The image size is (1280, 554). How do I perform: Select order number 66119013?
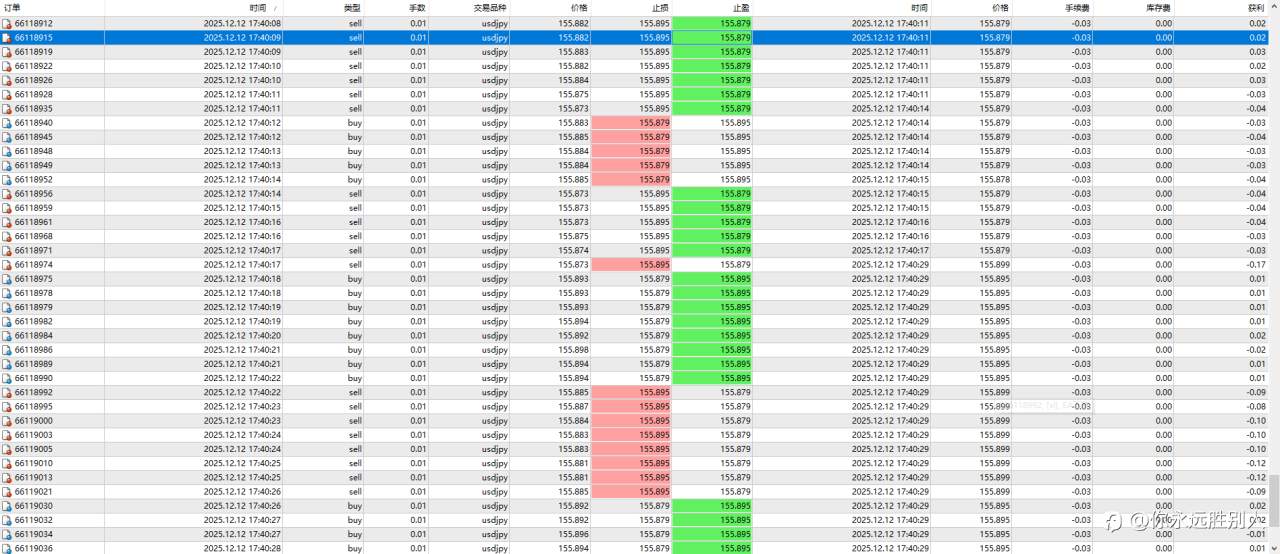click(x=34, y=477)
